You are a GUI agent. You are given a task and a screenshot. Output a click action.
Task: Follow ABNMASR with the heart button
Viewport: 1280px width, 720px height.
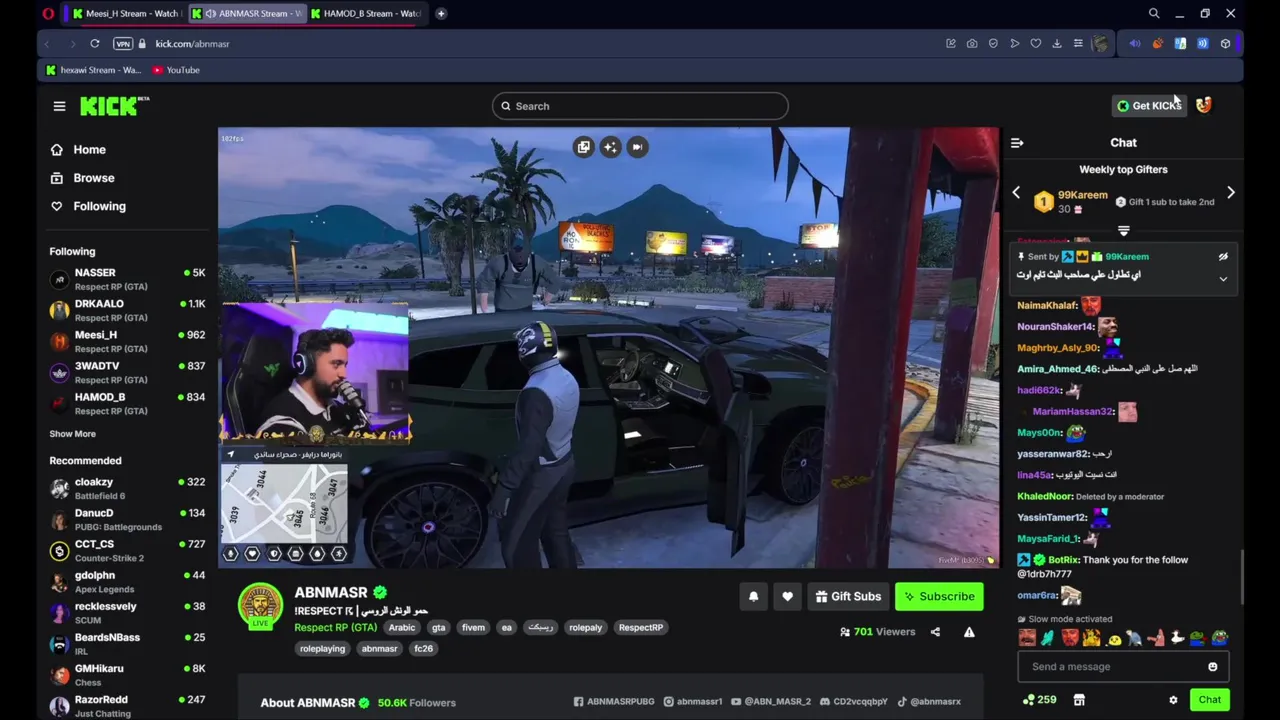[x=788, y=596]
